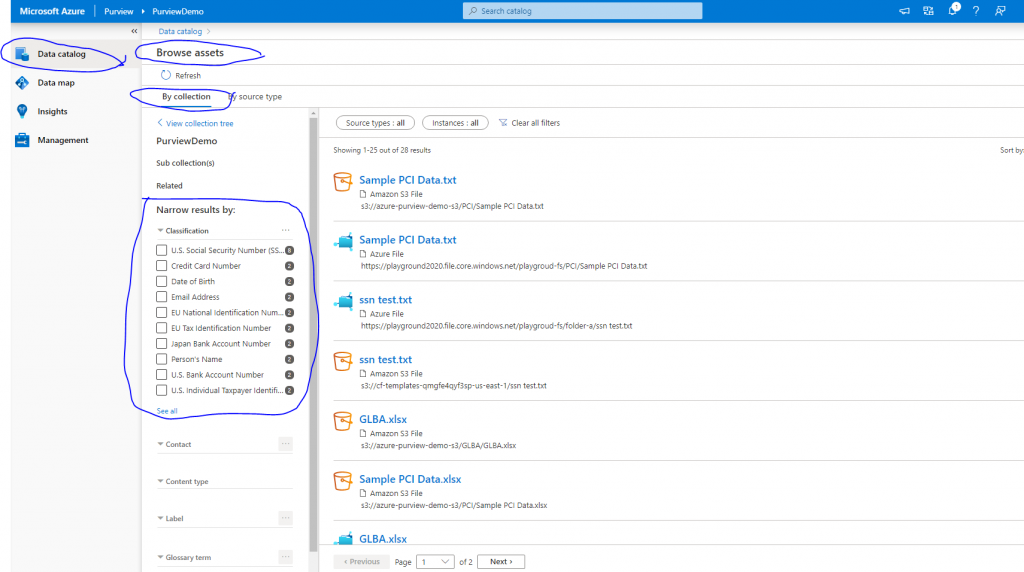
Task: Click the Previous page button
Action: pyautogui.click(x=362, y=562)
